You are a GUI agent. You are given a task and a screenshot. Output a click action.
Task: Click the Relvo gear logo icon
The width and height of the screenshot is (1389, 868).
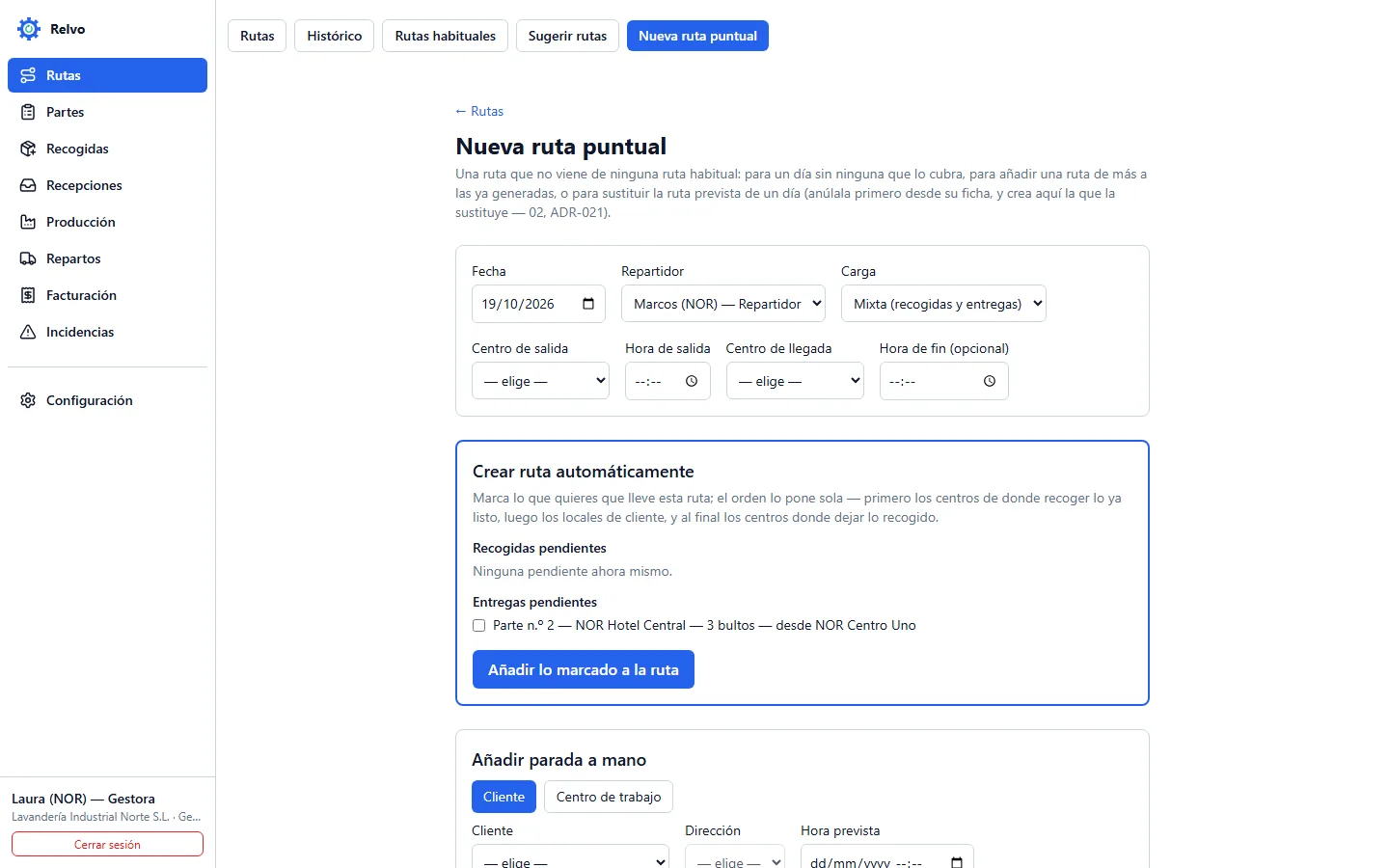tap(29, 29)
